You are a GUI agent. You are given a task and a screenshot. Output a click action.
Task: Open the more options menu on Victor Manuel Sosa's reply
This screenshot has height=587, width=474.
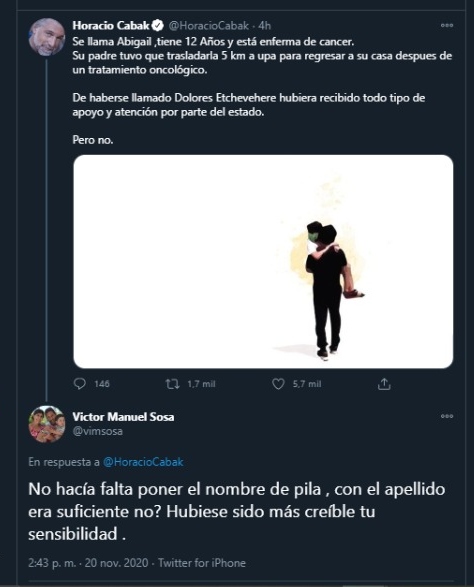447,416
